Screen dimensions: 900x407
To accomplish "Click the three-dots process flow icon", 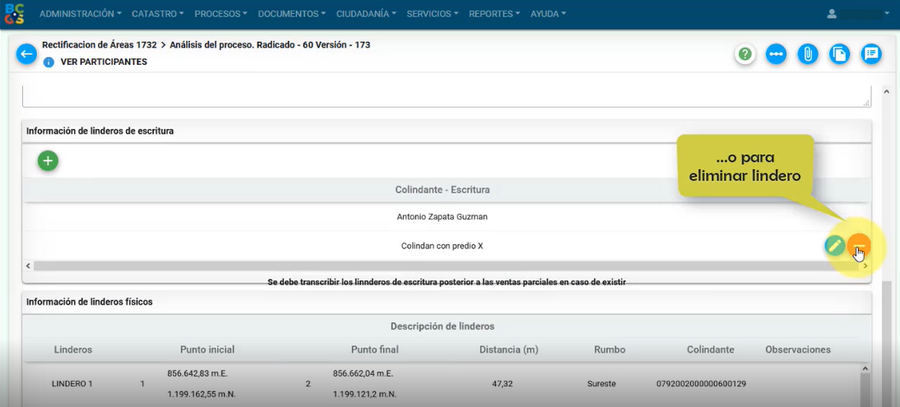I will point(776,54).
